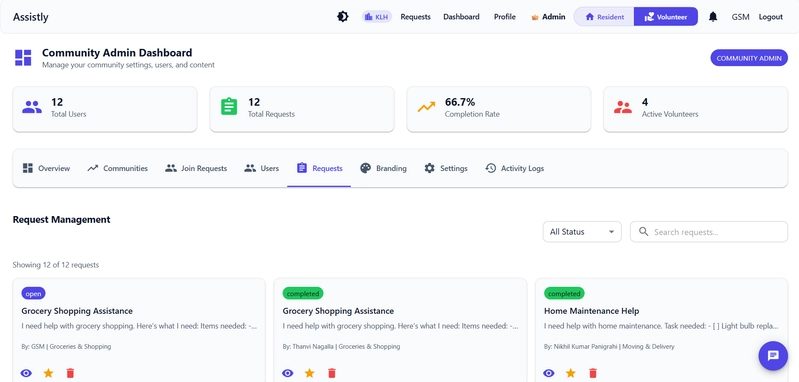The image size is (799, 382).
Task: Switch to Volunteer mode
Action: (665, 17)
